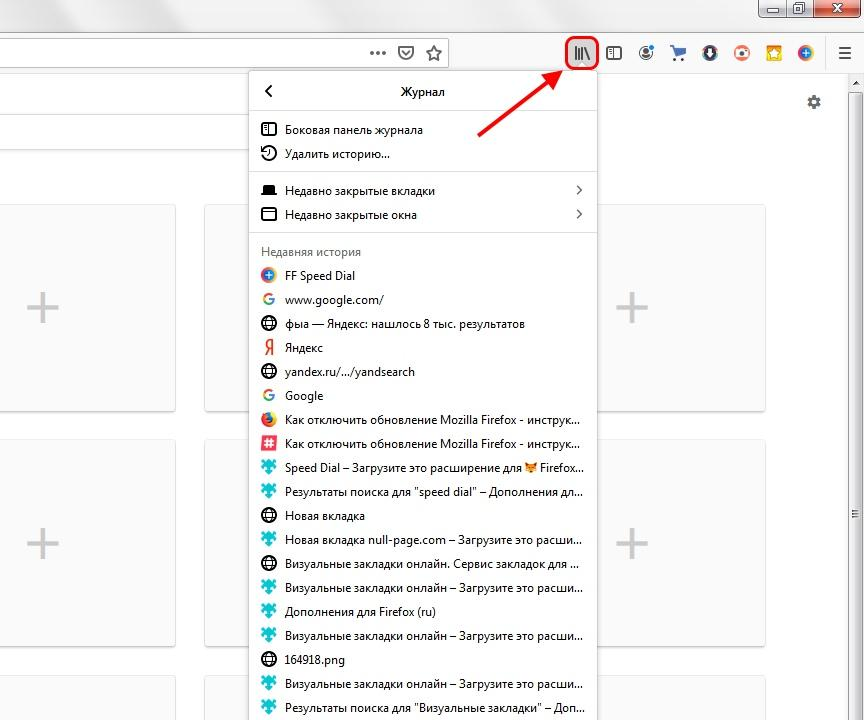864x720 pixels.
Task: Click the download arrow extension icon
Action: tap(710, 53)
